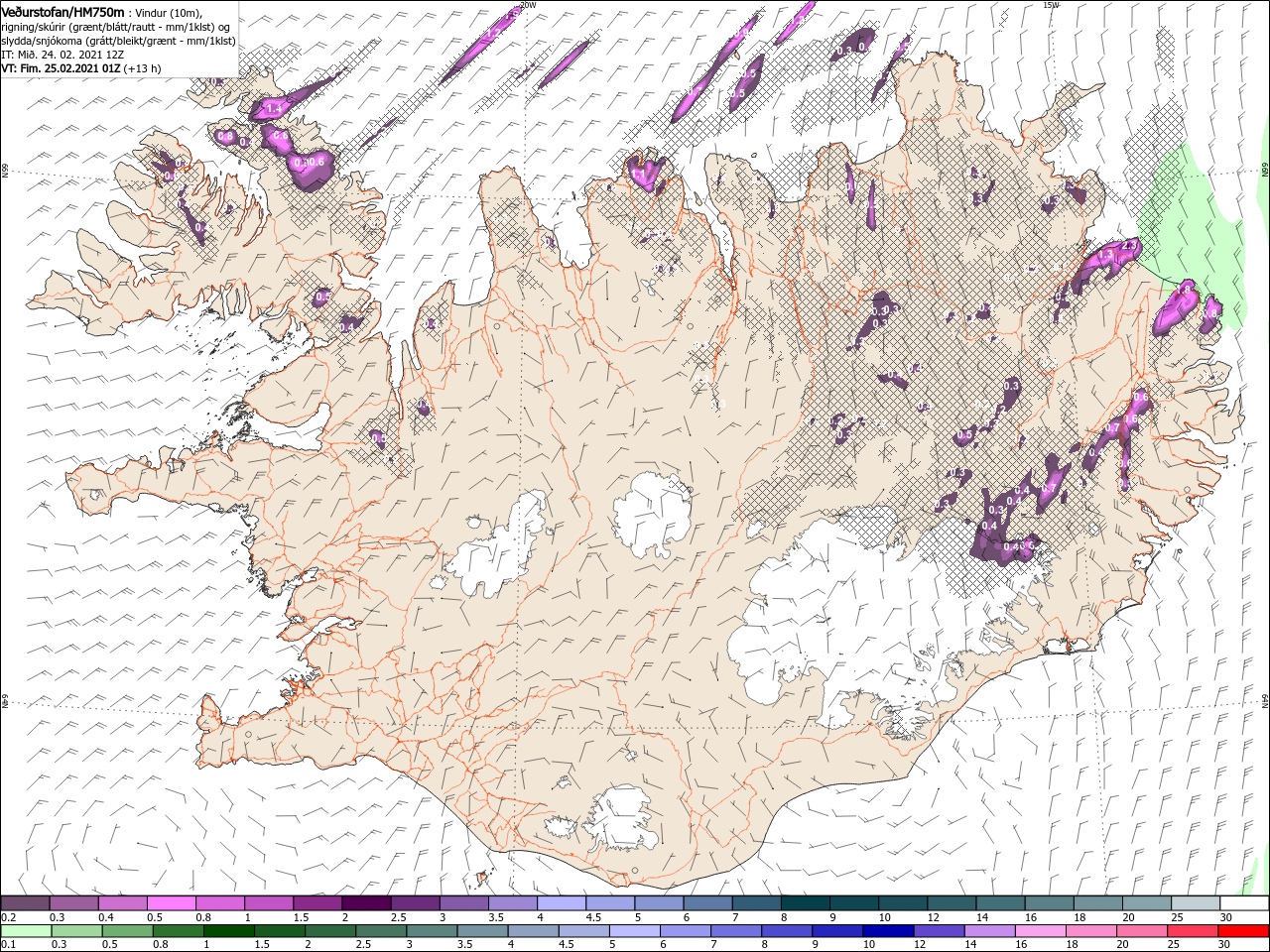Select the '0.1' label under the lower legend row

[8, 945]
